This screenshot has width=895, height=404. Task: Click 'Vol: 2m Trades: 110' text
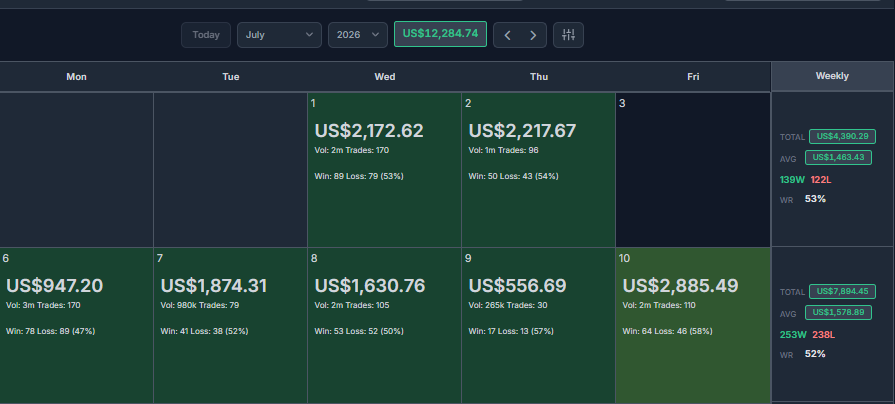click(659, 305)
